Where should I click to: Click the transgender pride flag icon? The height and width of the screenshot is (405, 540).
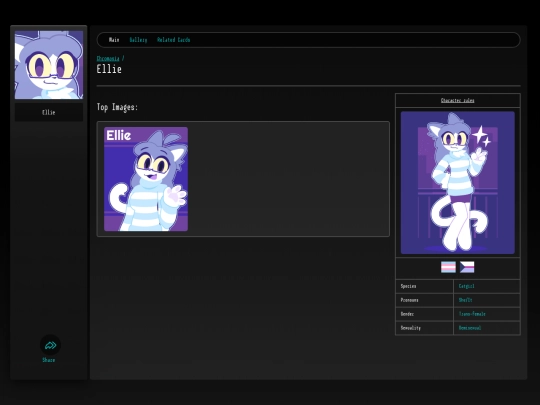[x=448, y=267]
